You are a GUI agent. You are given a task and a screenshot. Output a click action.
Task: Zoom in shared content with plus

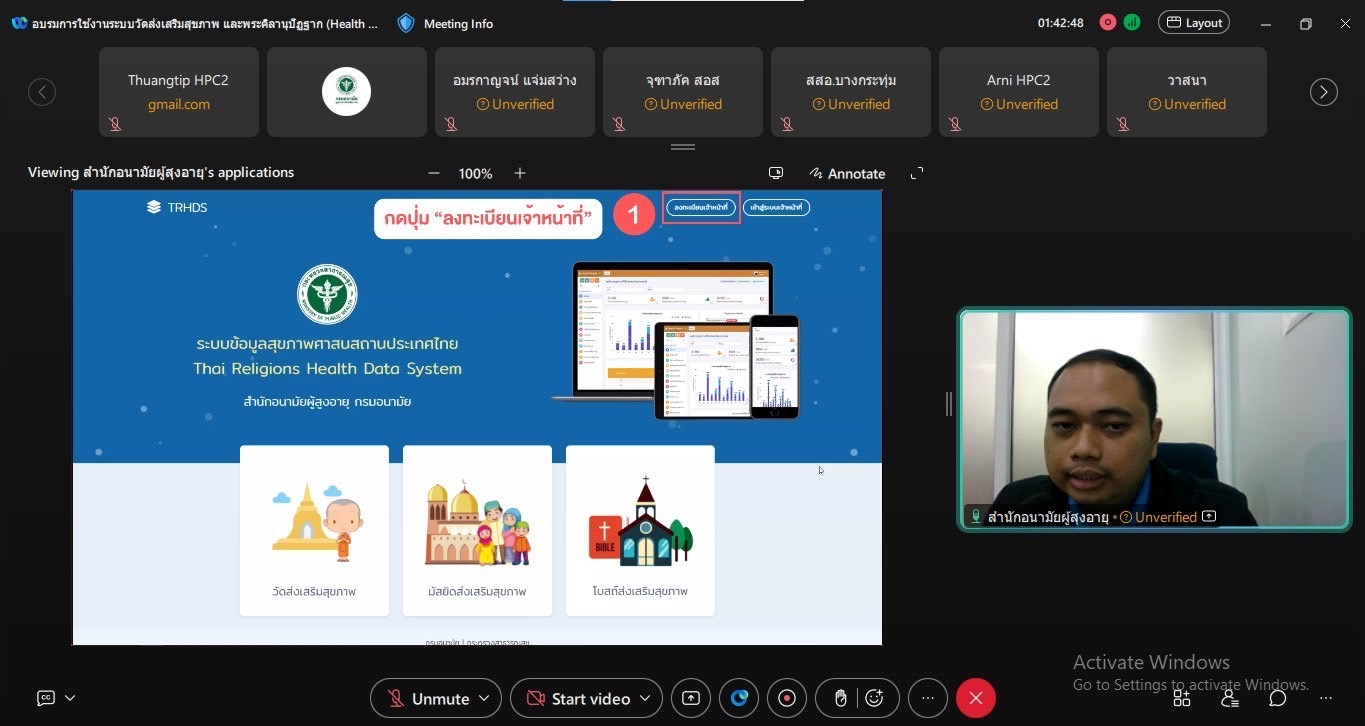[x=520, y=173]
